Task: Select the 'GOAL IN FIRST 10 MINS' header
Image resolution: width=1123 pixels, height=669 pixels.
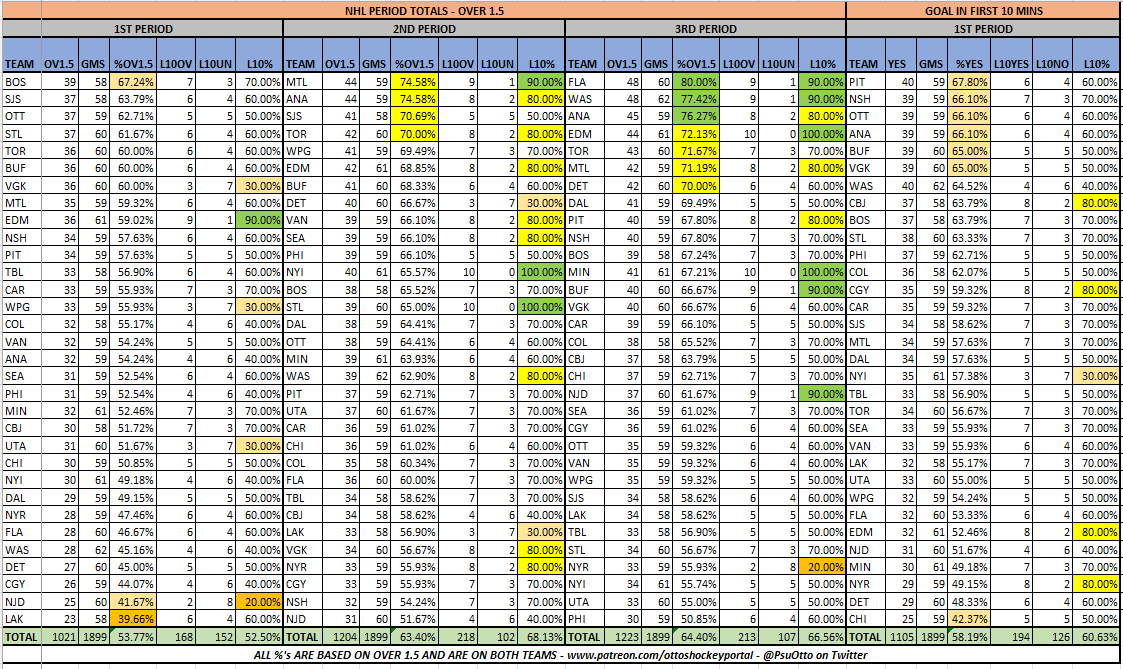Action: 983,11
